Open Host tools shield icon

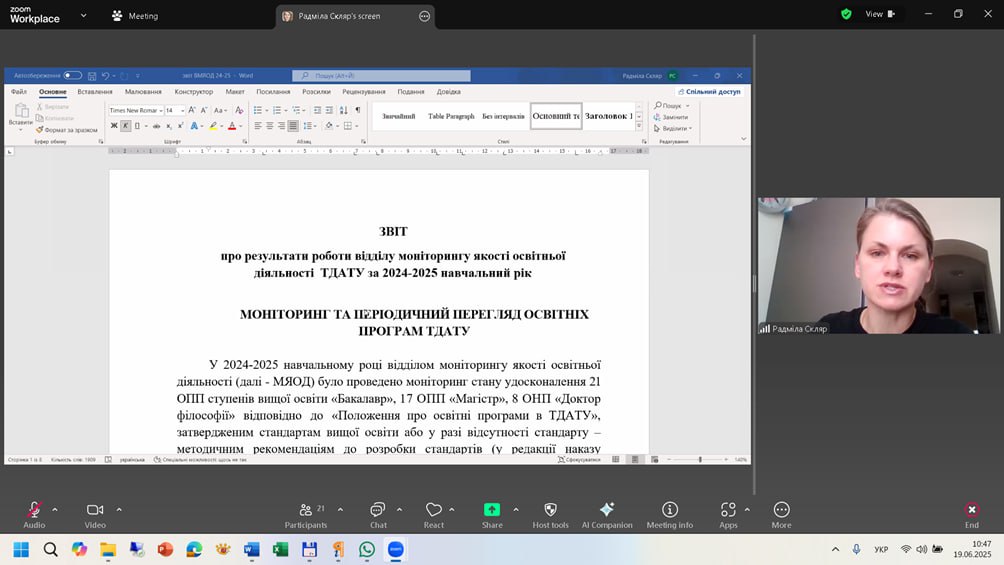[550, 510]
